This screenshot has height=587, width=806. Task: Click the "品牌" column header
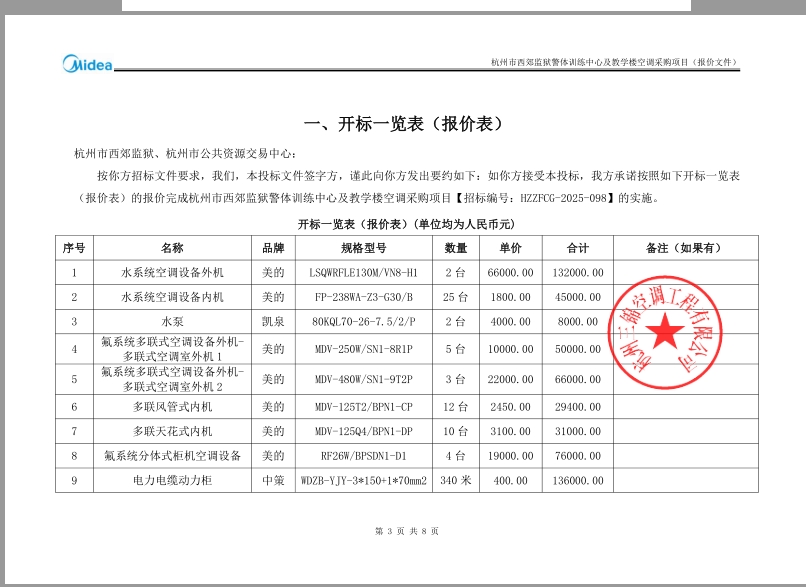click(x=273, y=248)
